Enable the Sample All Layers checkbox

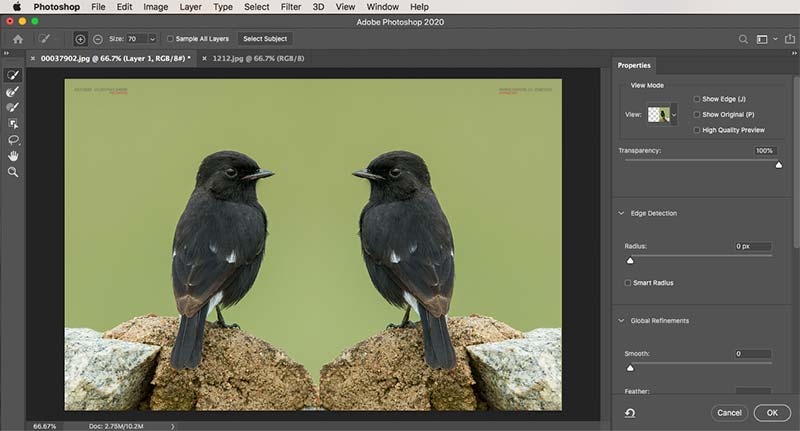click(170, 39)
